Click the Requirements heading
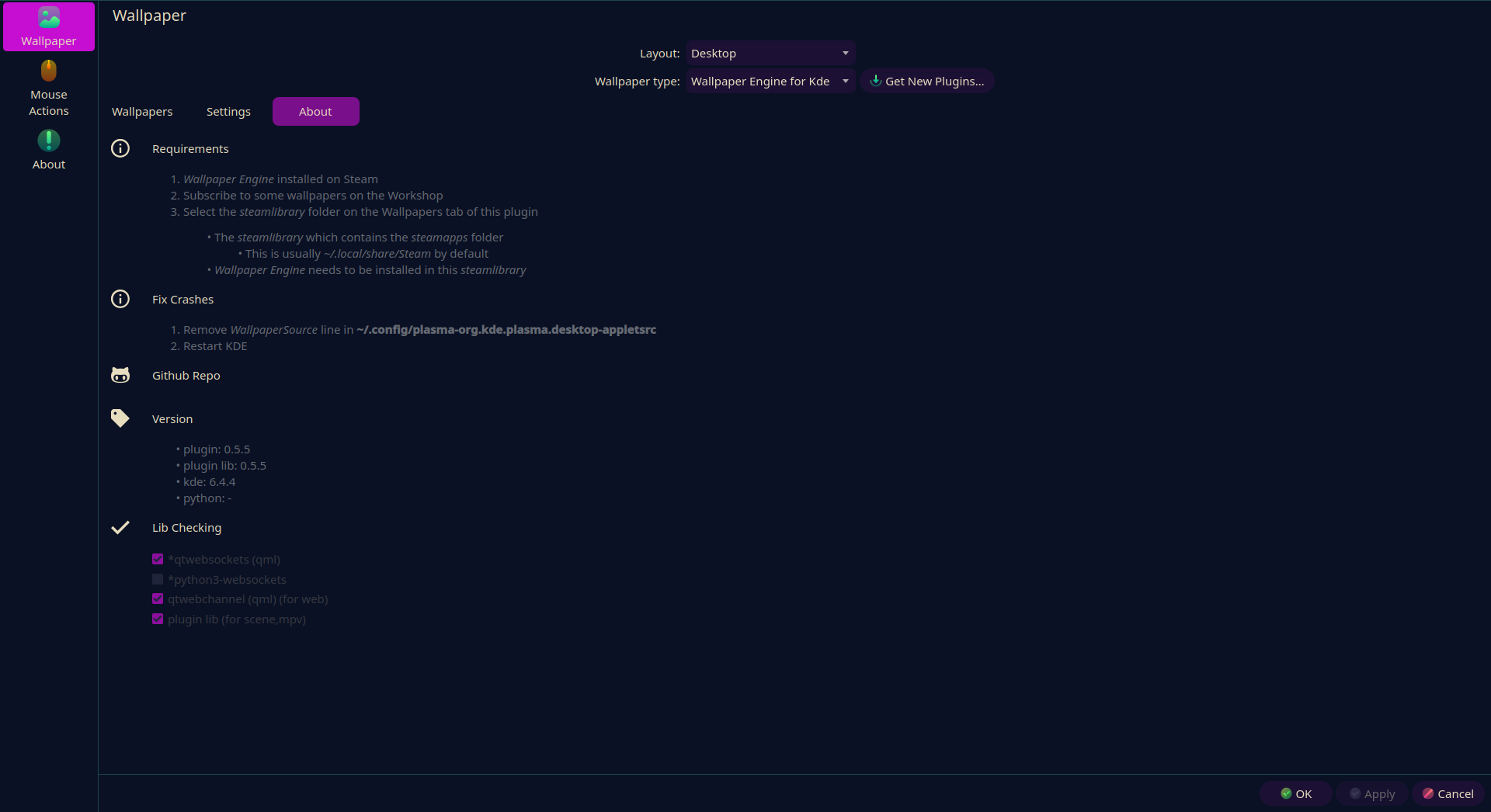Viewport: 1491px width, 812px height. point(190,149)
